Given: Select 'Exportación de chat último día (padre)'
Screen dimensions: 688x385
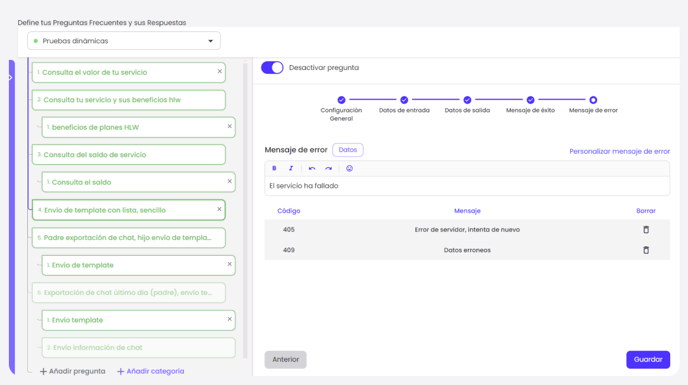Looking at the screenshot, I should point(129,293).
